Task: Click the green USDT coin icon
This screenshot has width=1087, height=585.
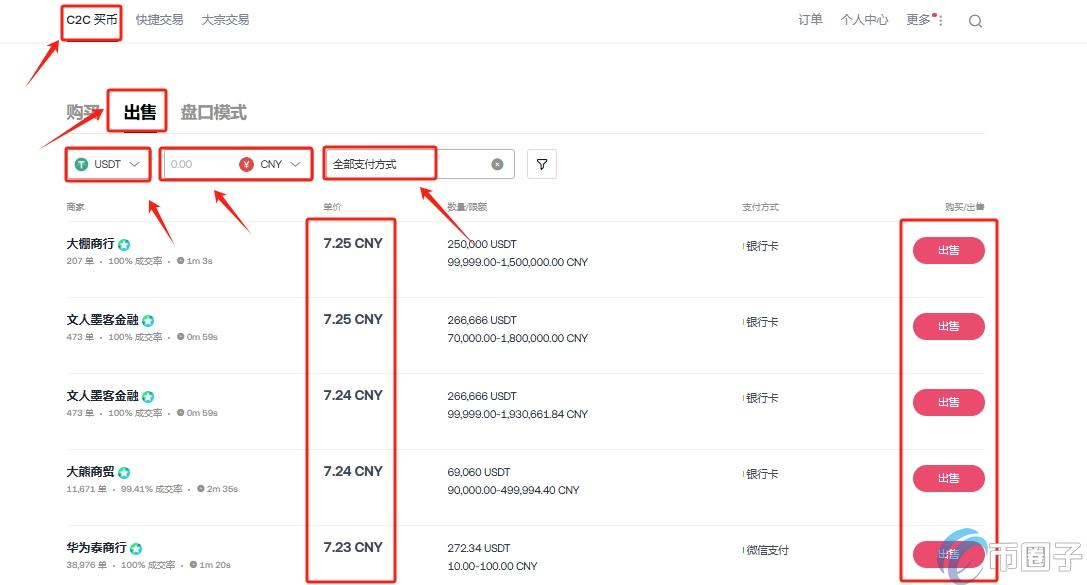Action: (x=82, y=164)
